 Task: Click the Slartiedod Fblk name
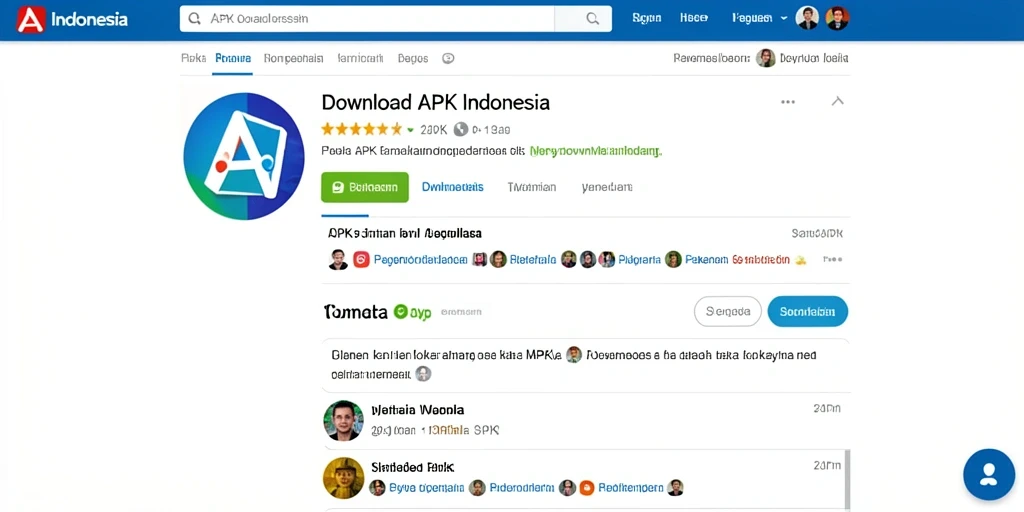click(412, 467)
